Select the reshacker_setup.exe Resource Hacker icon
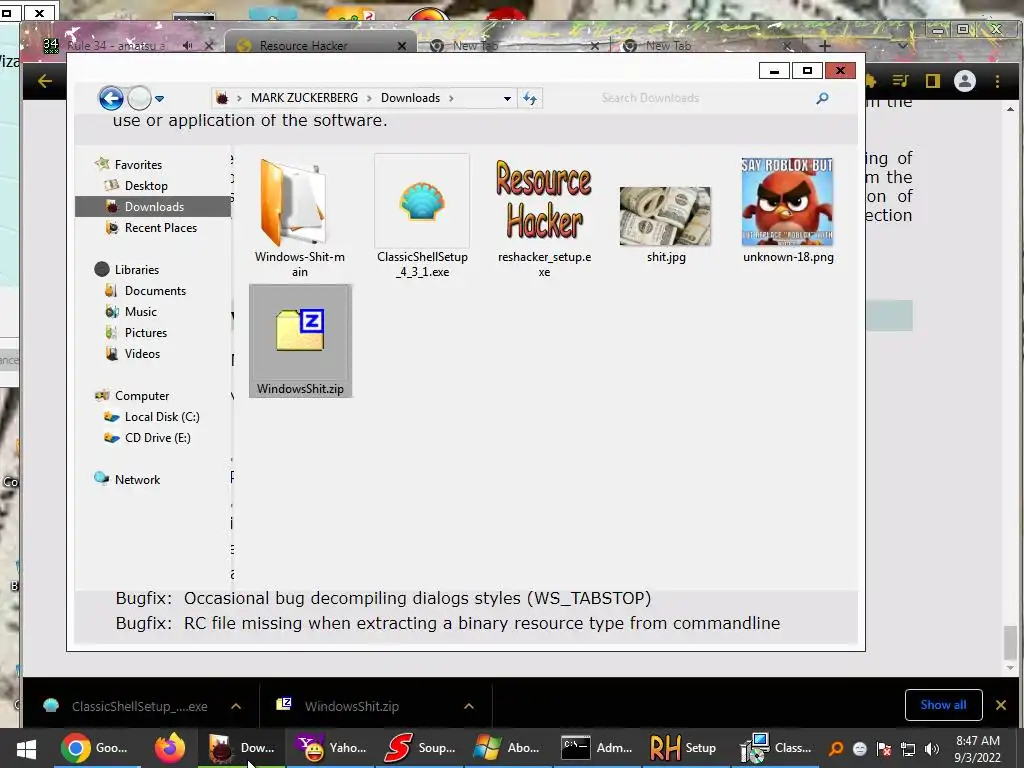1024x768 pixels. coord(544,200)
